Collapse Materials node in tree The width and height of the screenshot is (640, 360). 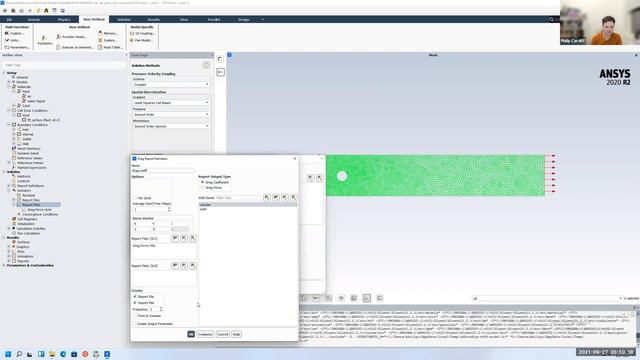point(9,87)
